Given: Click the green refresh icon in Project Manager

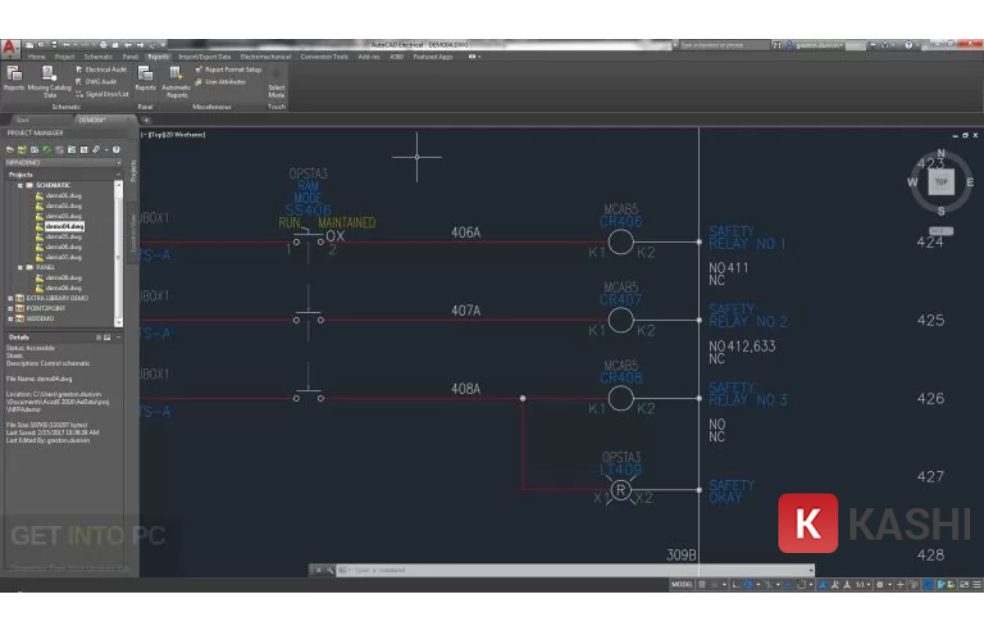Looking at the screenshot, I should click(x=47, y=149).
